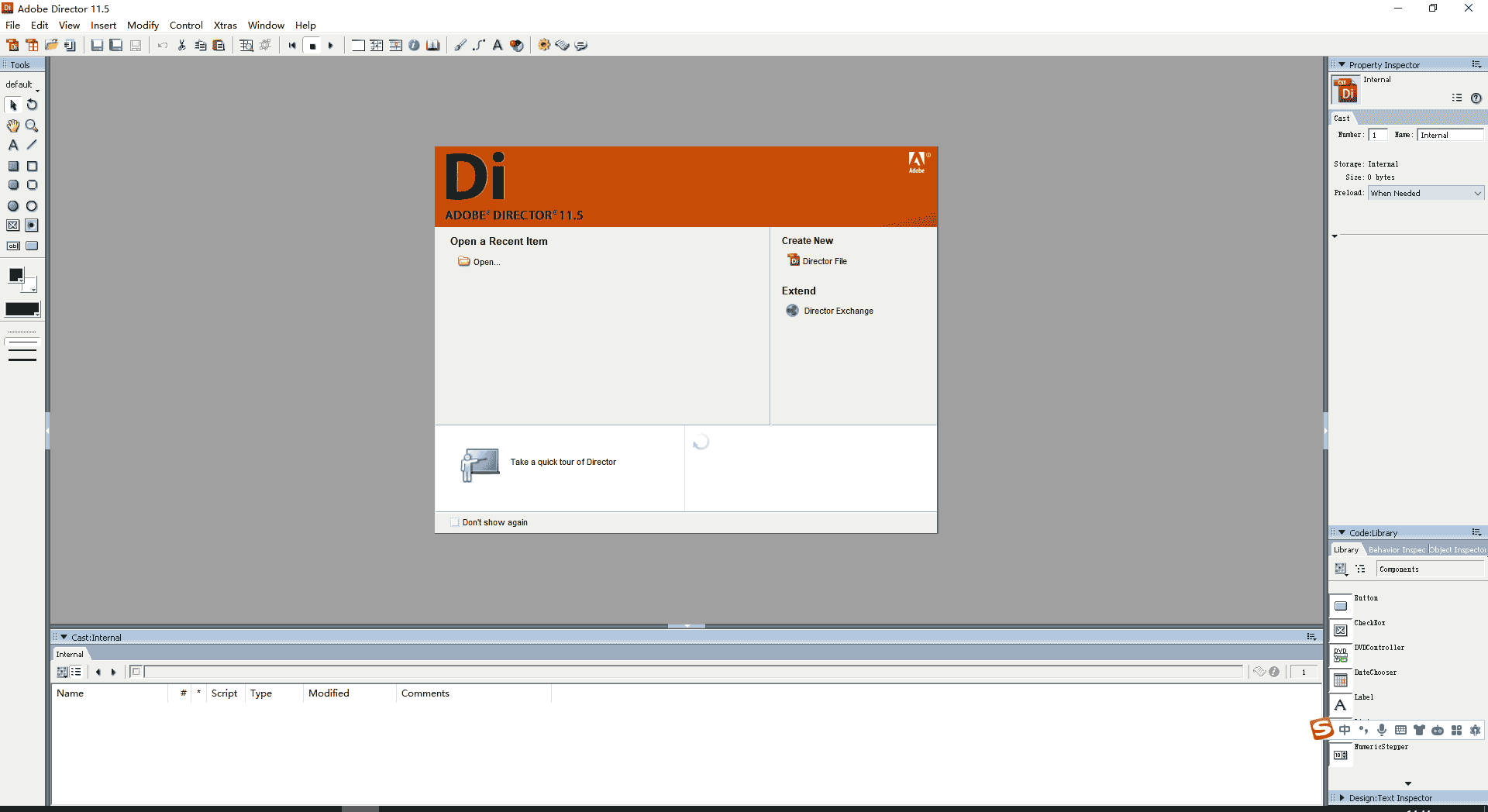Click the Property Inspector help icon
This screenshot has height=812, width=1488.
click(1476, 98)
